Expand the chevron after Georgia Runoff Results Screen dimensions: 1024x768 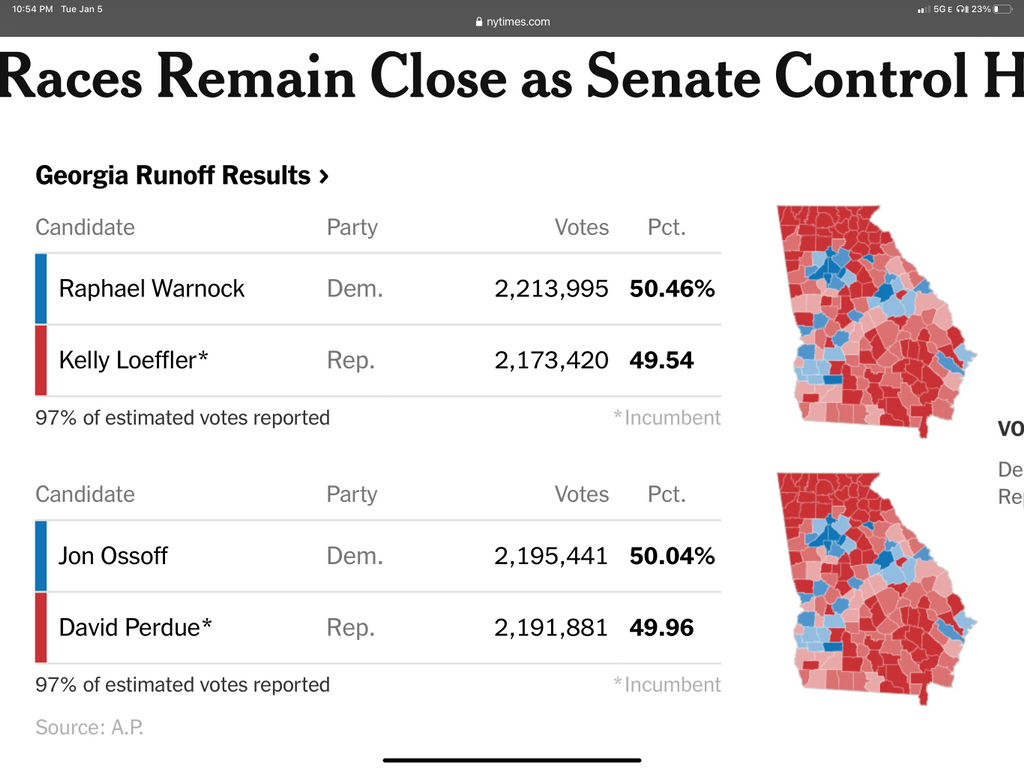tap(323, 177)
